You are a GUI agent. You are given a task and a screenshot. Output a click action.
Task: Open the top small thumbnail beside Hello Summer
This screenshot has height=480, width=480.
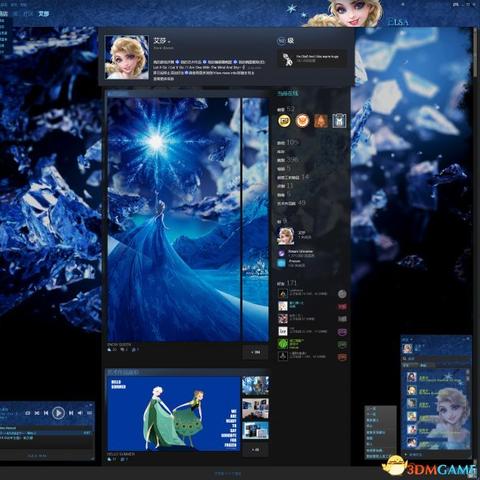[255, 385]
